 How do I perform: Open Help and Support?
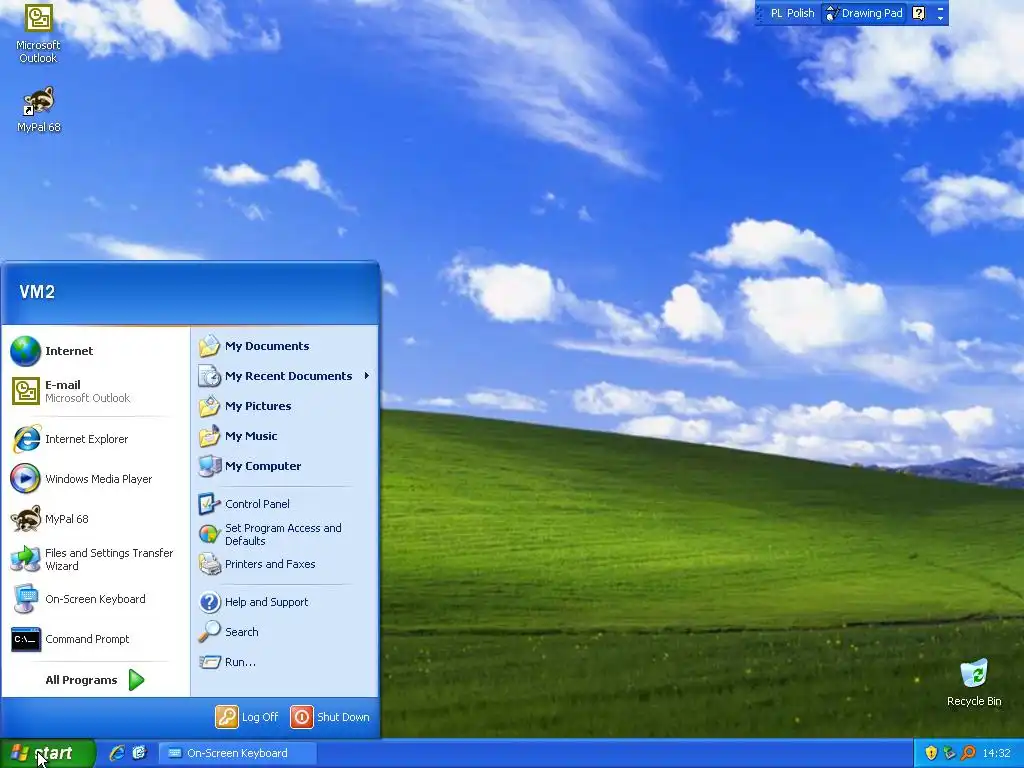285,602
